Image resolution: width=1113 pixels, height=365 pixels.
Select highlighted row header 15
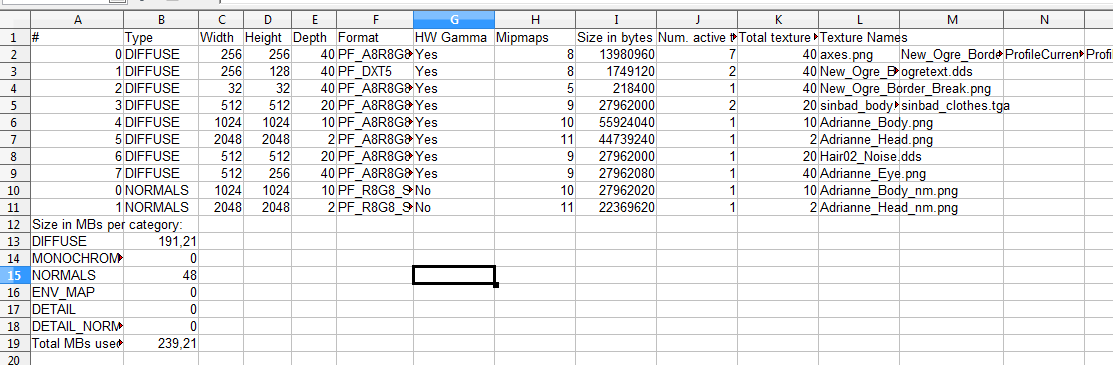pos(15,276)
